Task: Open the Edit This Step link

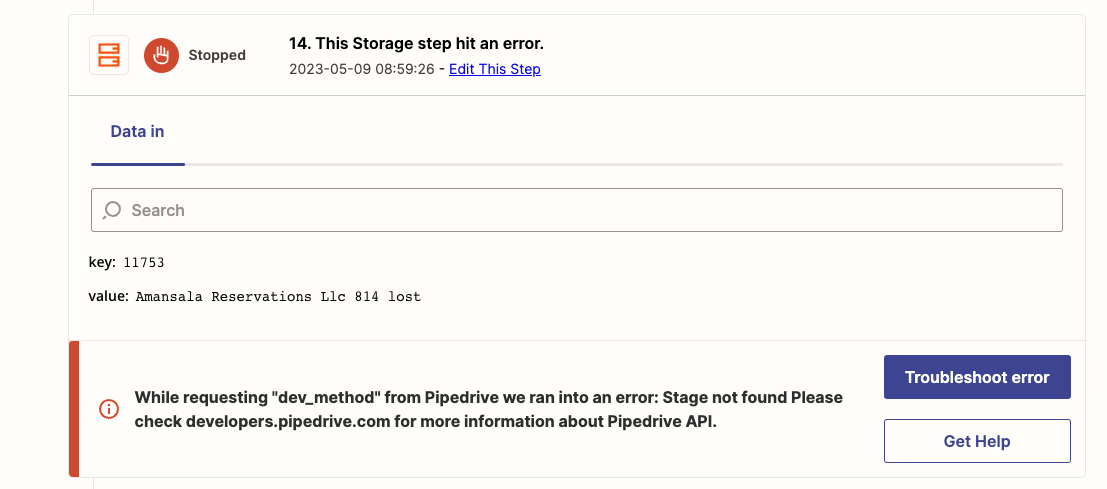Action: (495, 69)
